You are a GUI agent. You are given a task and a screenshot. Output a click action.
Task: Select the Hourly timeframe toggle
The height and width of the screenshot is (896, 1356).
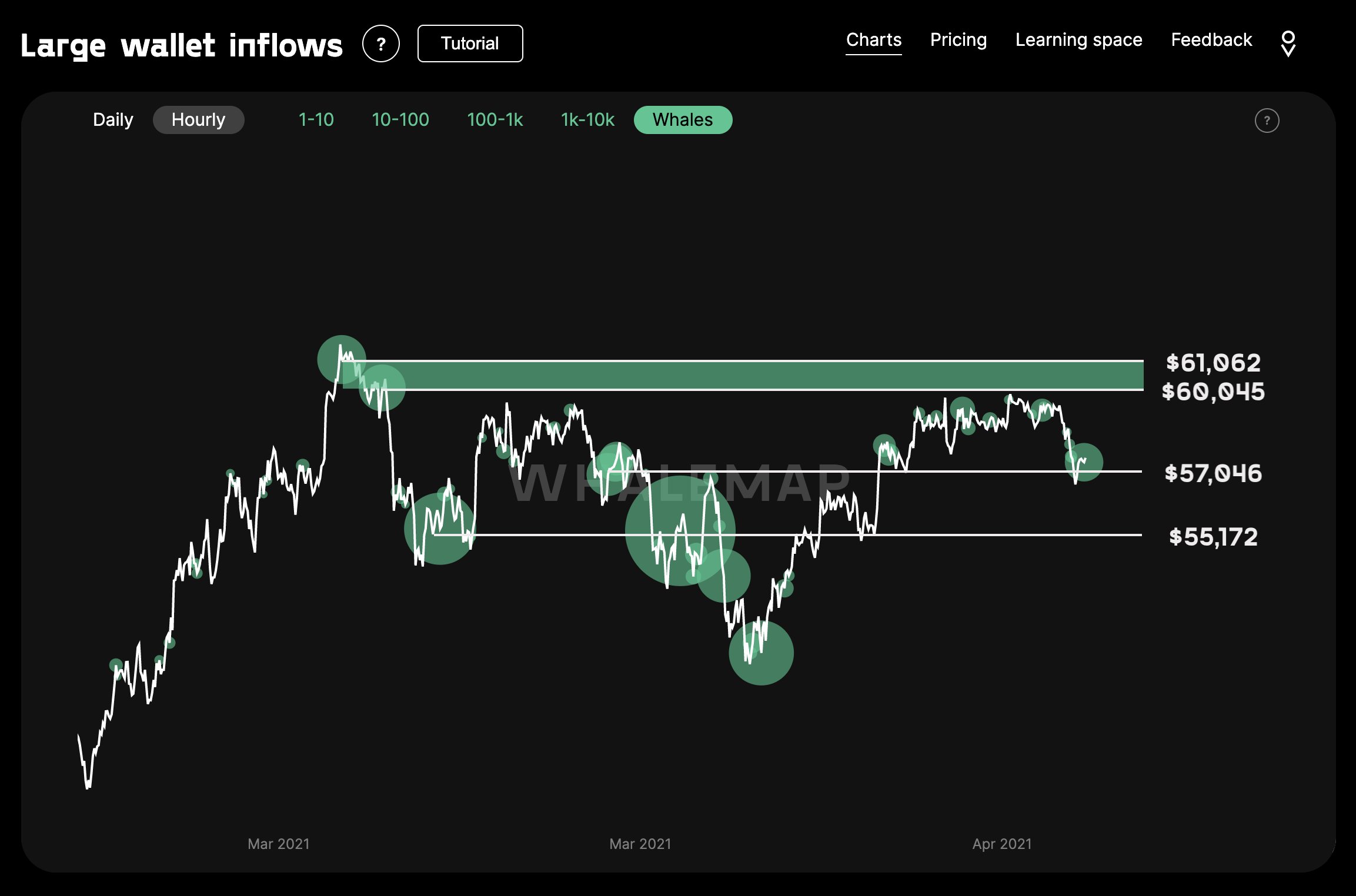(198, 120)
